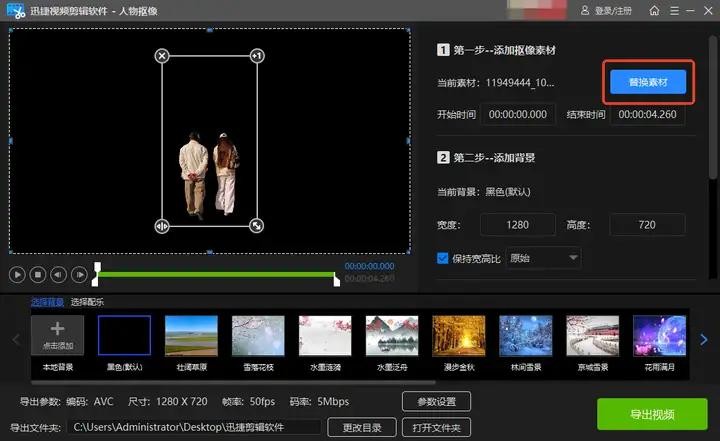Switch to the 选择配乐 tab
Image resolution: width=720 pixels, height=441 pixels.
tap(87, 302)
